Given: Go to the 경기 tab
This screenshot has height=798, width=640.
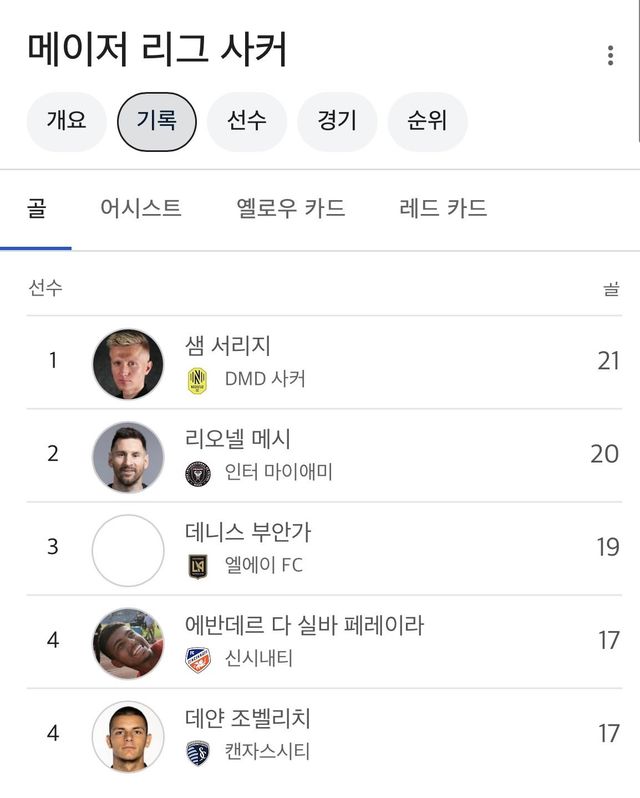Looking at the screenshot, I should (x=337, y=122).
